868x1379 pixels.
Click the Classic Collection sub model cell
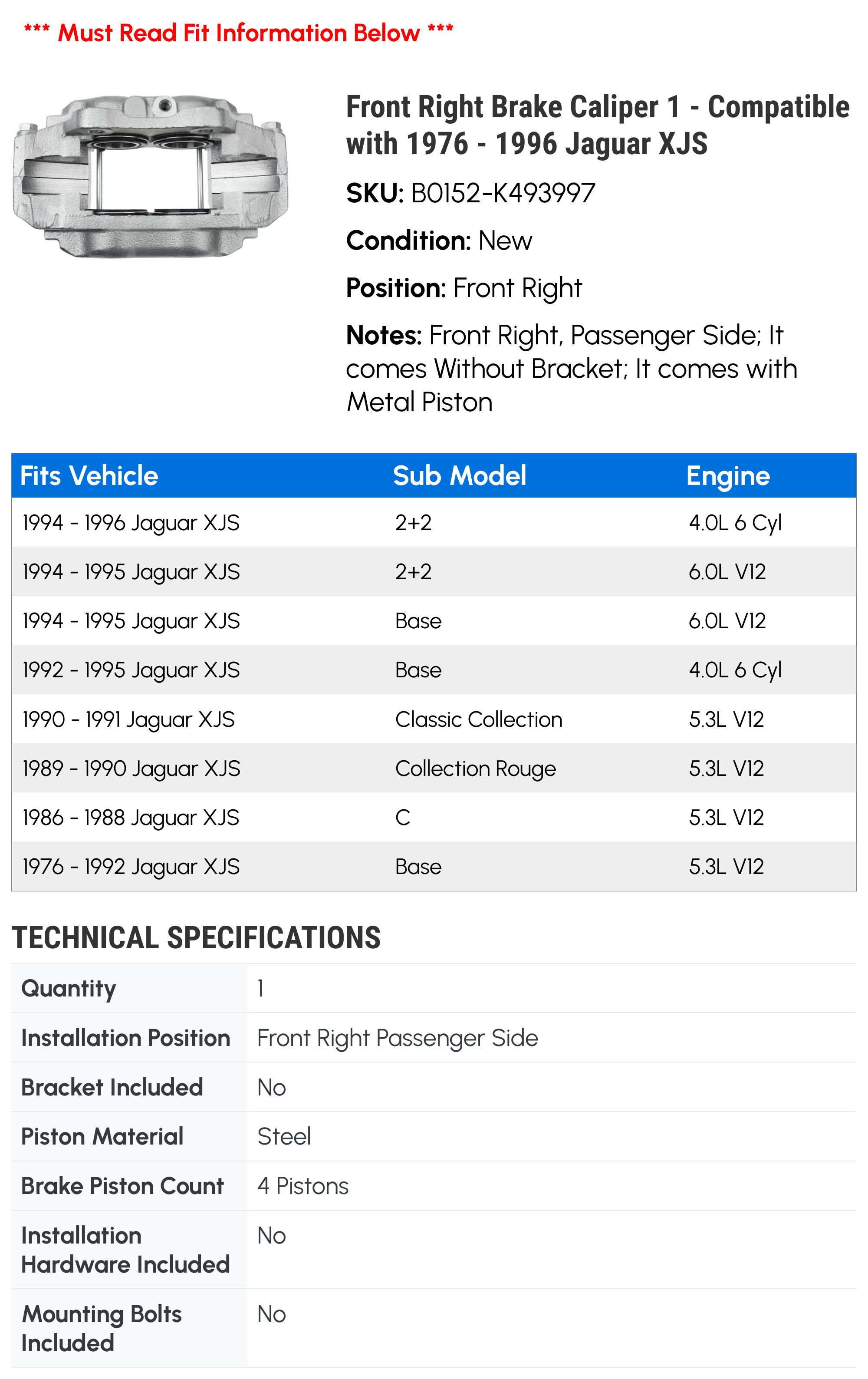click(479, 719)
